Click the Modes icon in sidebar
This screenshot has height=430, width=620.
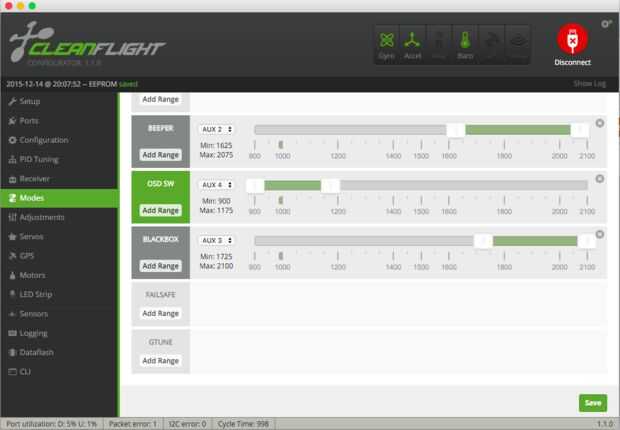pos(12,198)
